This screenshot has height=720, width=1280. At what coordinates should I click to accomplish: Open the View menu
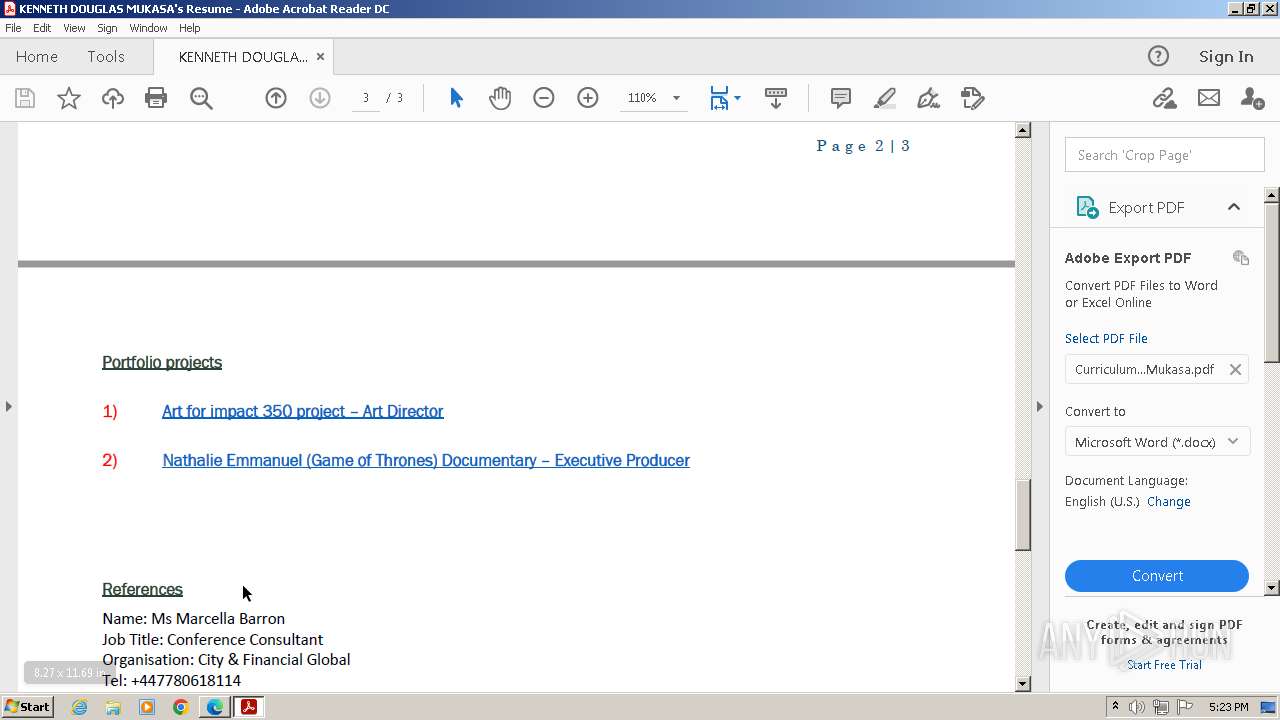[x=74, y=28]
